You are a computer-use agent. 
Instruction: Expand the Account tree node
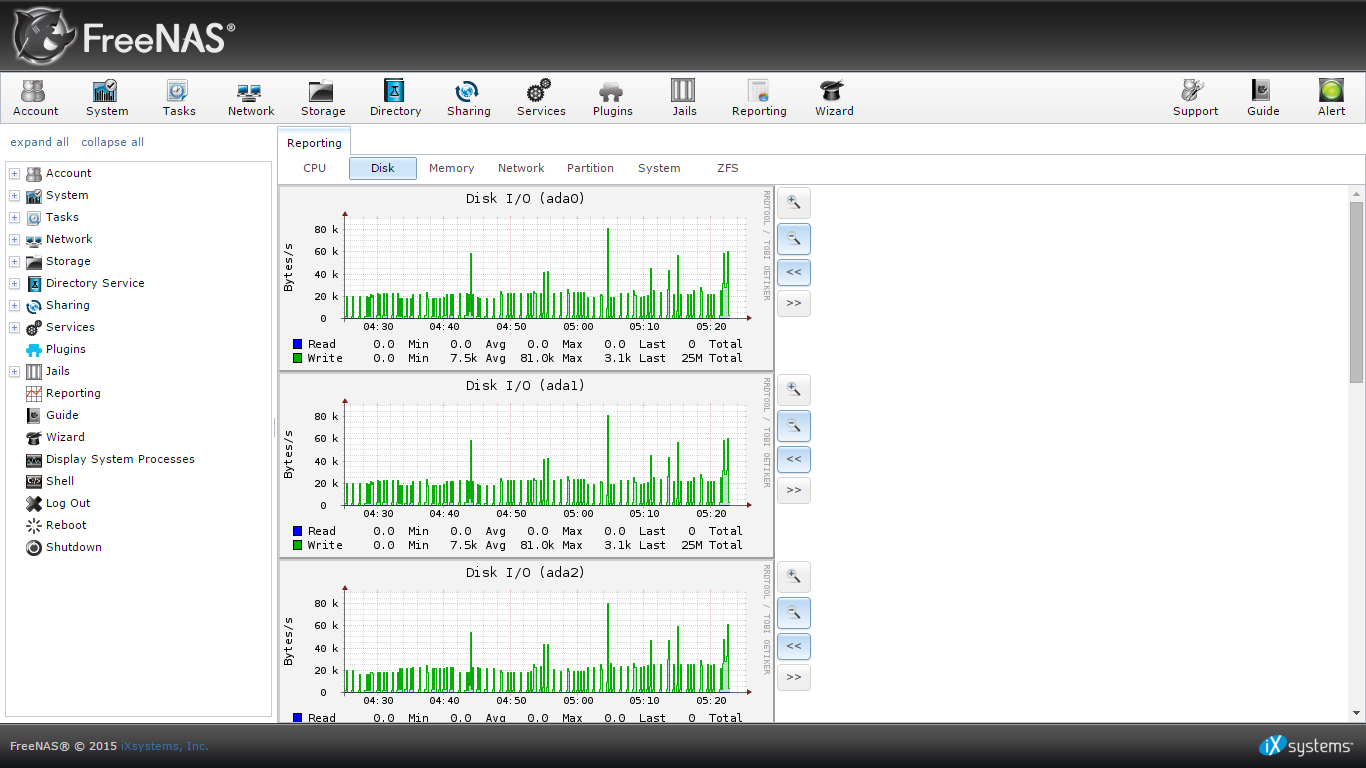click(15, 174)
